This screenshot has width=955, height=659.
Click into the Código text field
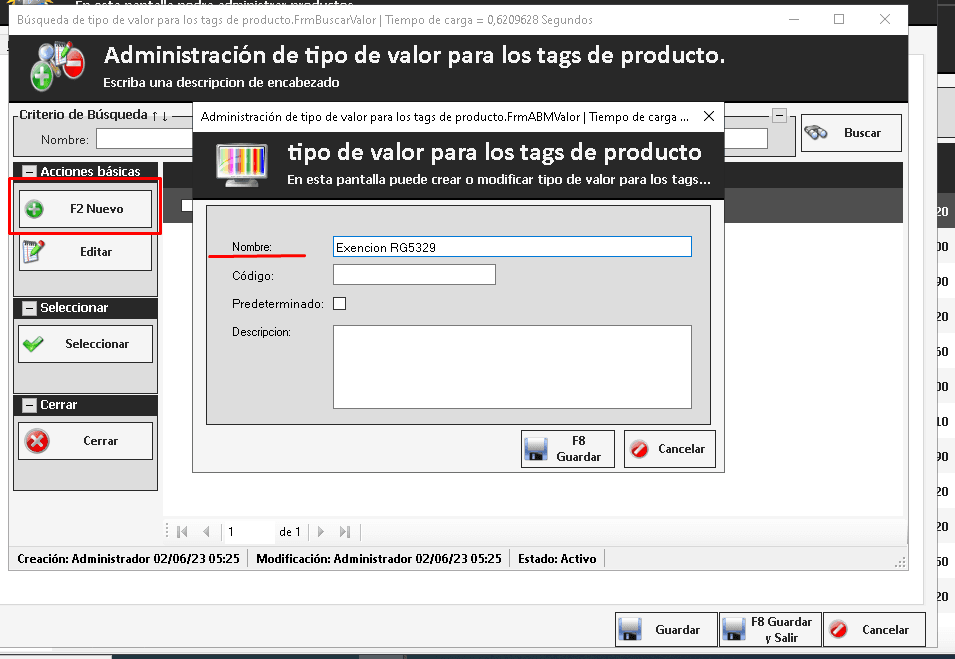tap(414, 275)
